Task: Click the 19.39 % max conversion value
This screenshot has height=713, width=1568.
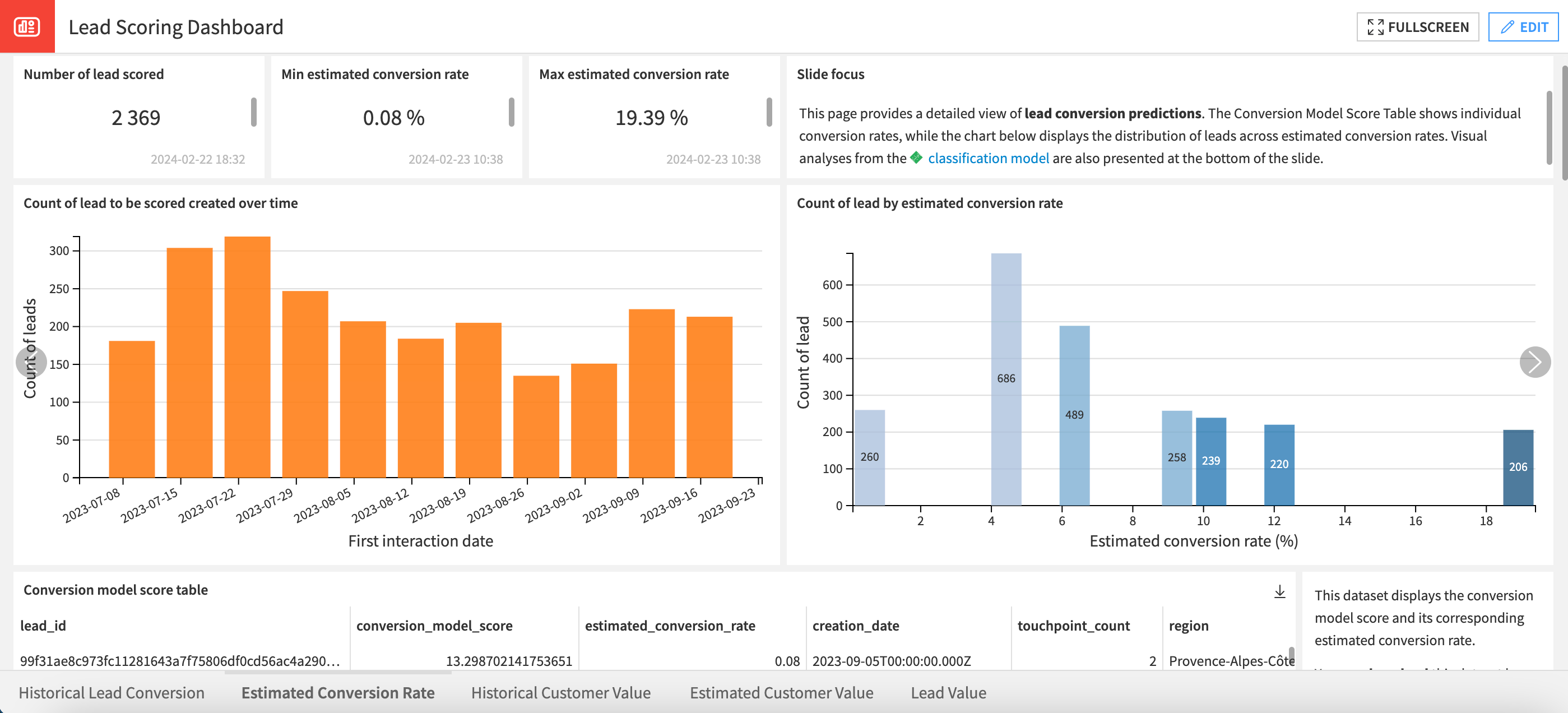Action: tap(651, 118)
